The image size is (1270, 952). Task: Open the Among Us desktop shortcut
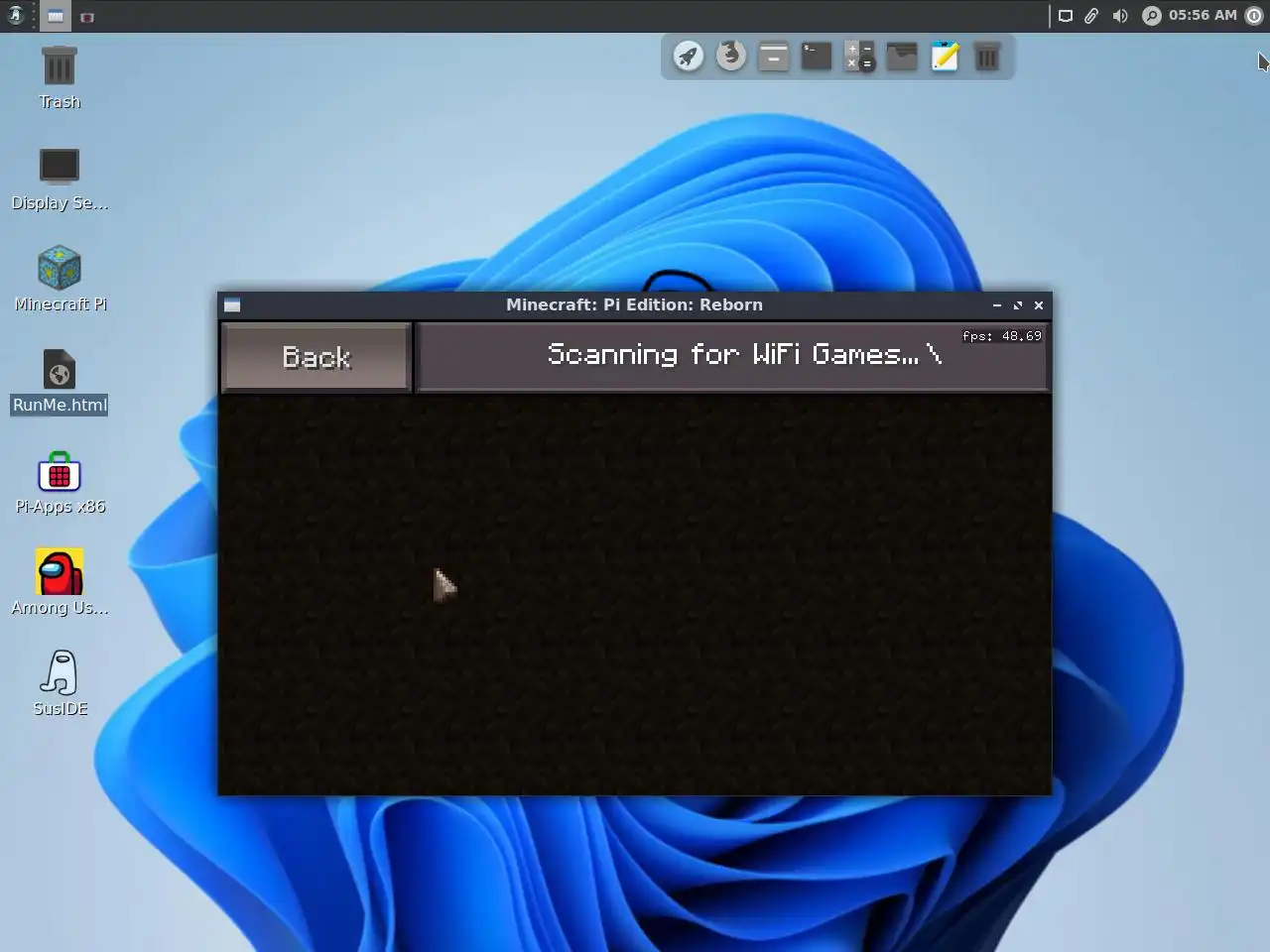(60, 584)
